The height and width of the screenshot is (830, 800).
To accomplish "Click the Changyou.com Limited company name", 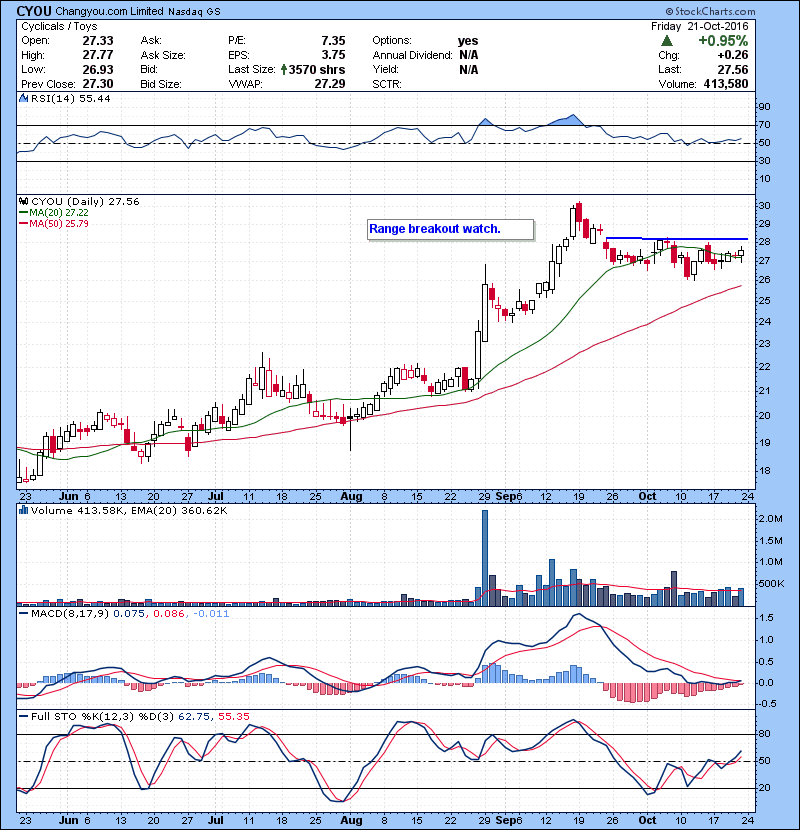I will coord(109,11).
